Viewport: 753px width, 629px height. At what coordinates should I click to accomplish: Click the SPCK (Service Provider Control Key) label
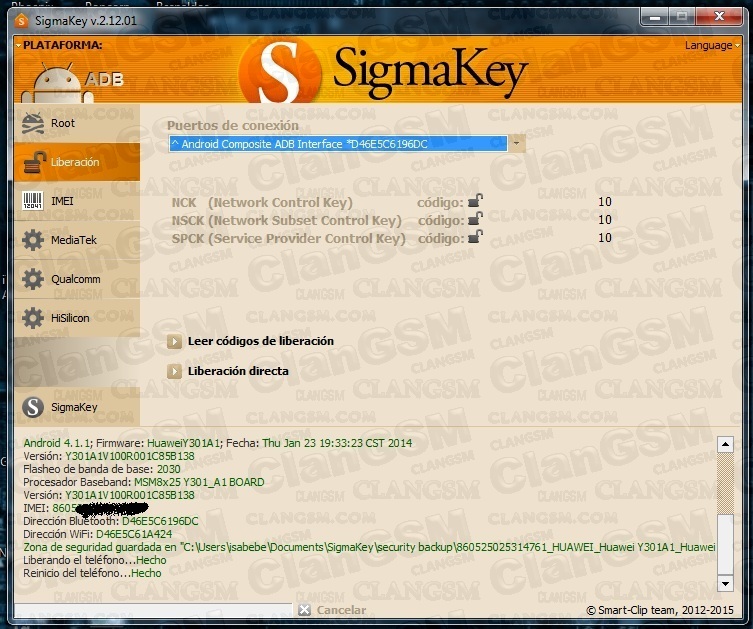click(289, 239)
